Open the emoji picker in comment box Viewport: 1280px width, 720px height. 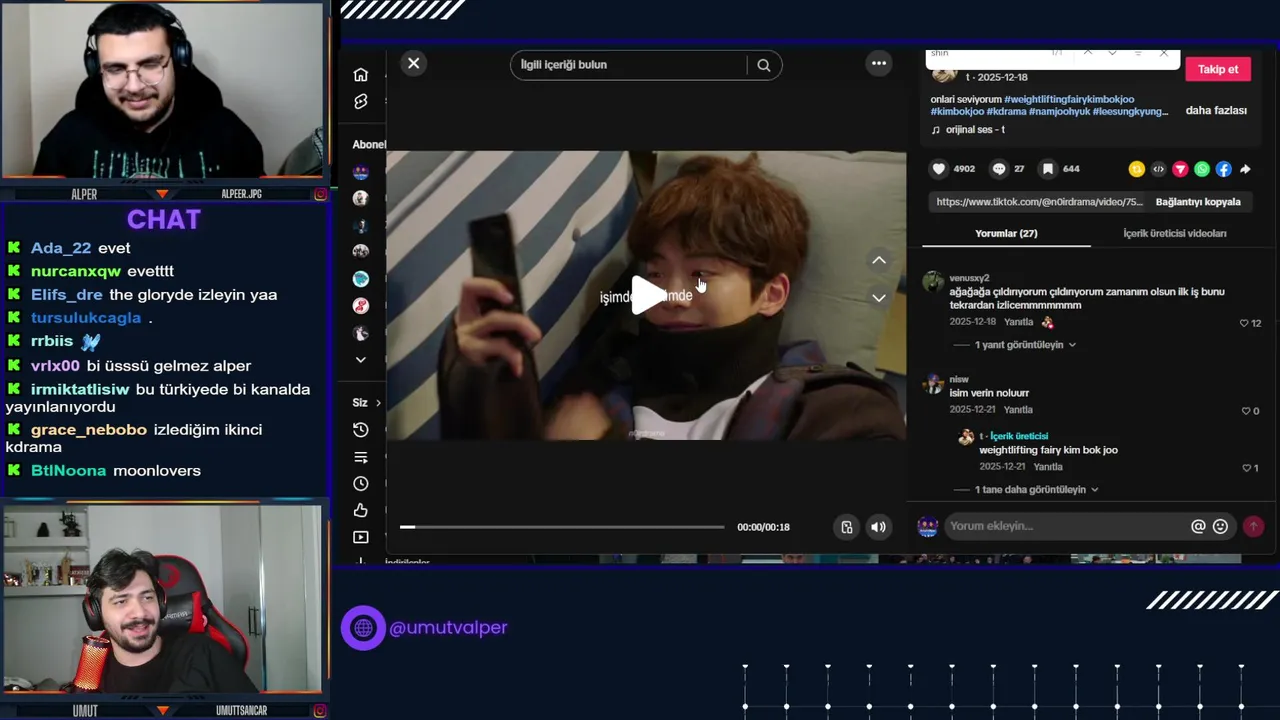coord(1220,526)
